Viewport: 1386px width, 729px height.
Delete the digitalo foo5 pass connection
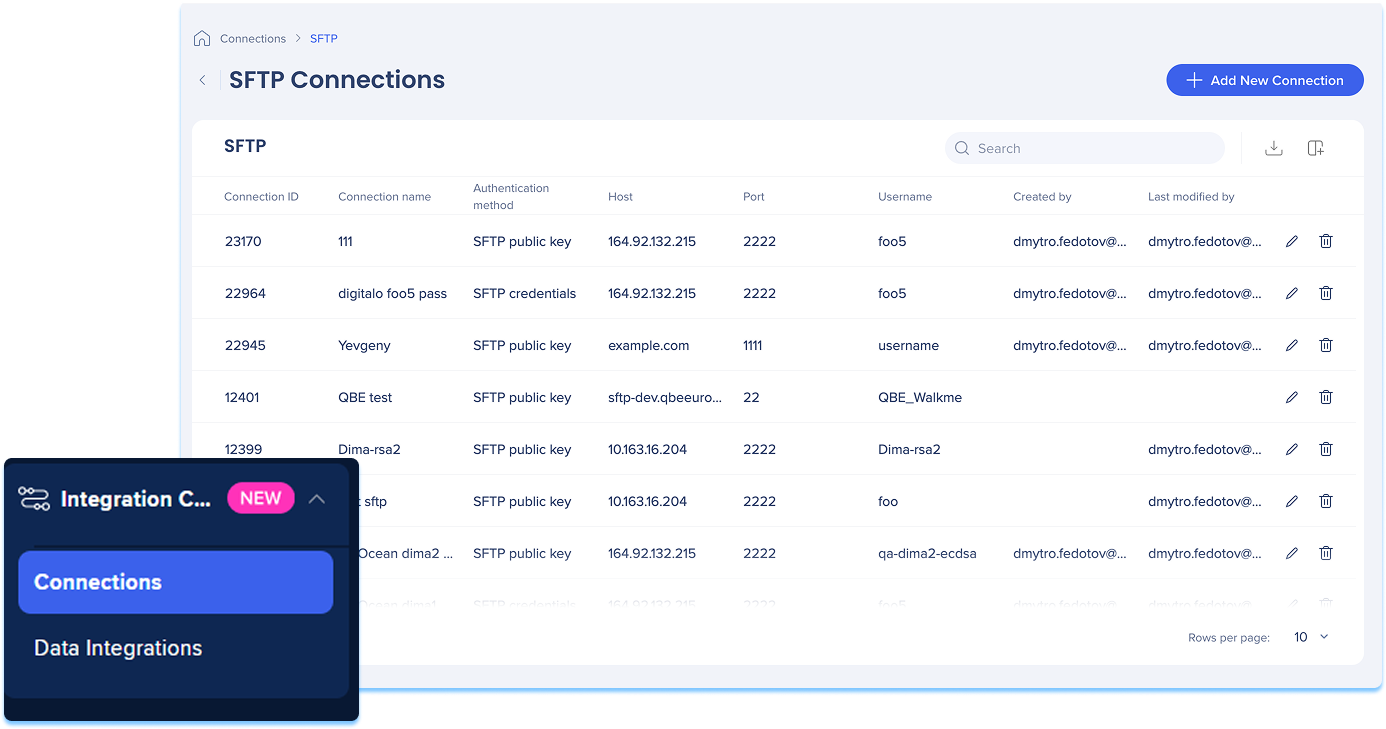[x=1326, y=293]
